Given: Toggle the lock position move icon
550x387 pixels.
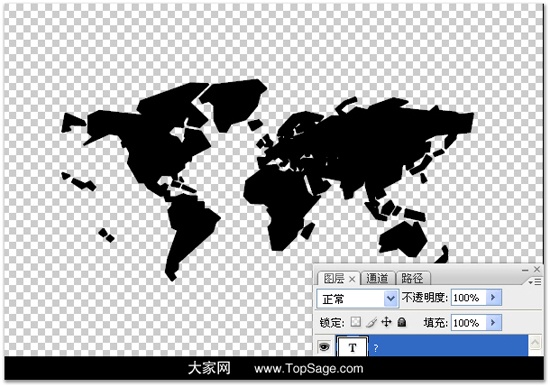Looking at the screenshot, I should (x=386, y=322).
